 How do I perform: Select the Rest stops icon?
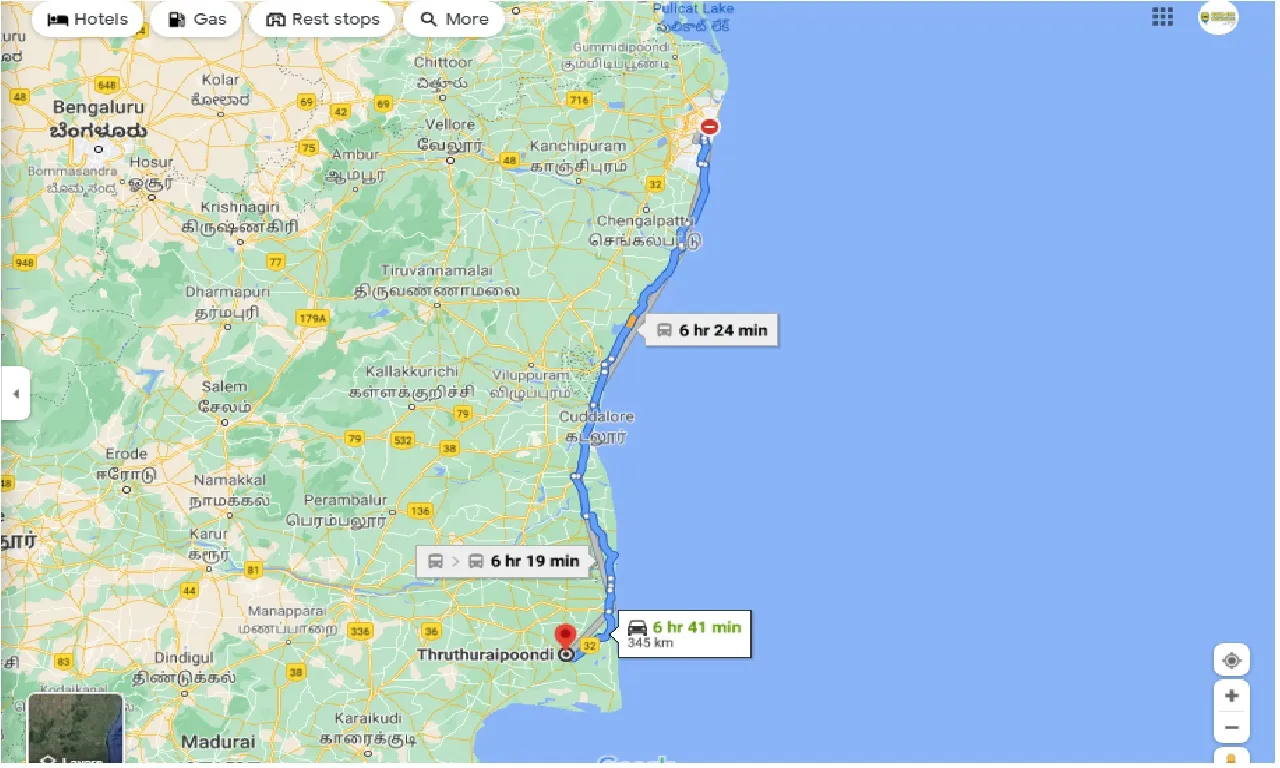click(274, 18)
